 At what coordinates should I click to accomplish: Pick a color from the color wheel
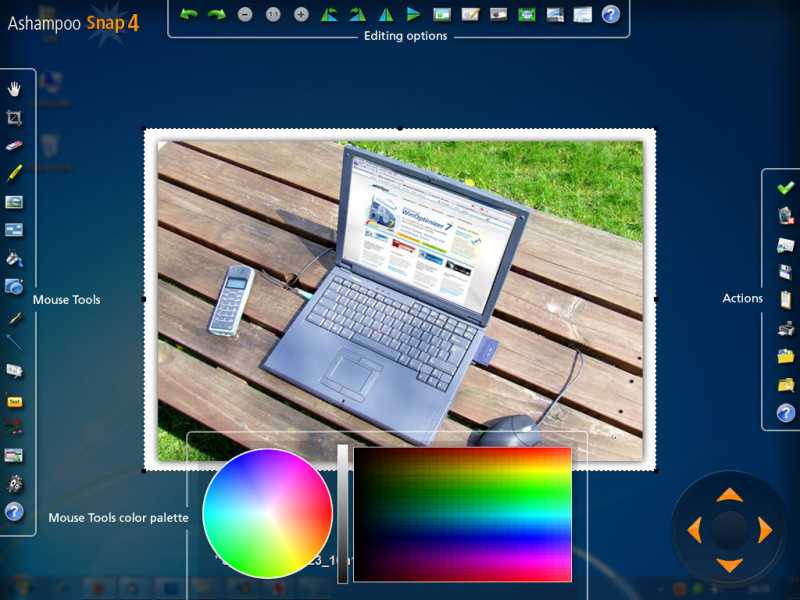point(266,514)
